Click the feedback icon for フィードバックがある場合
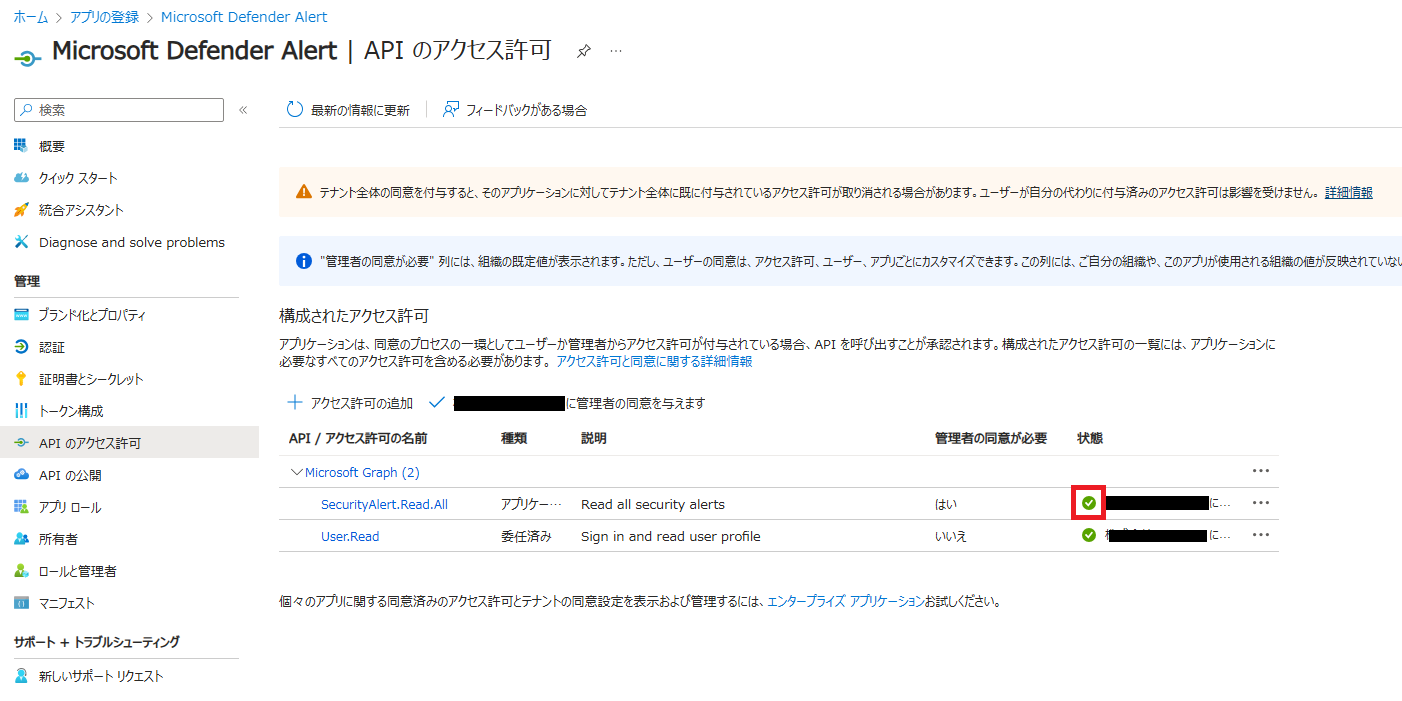The height and width of the screenshot is (701, 1402). pos(451,110)
